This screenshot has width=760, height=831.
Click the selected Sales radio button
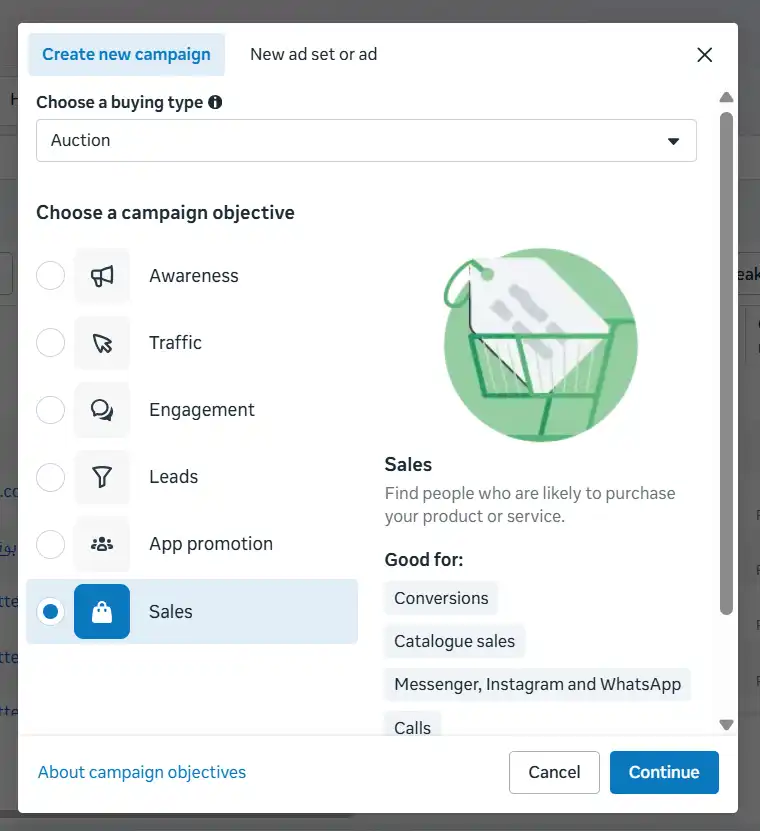(x=50, y=612)
